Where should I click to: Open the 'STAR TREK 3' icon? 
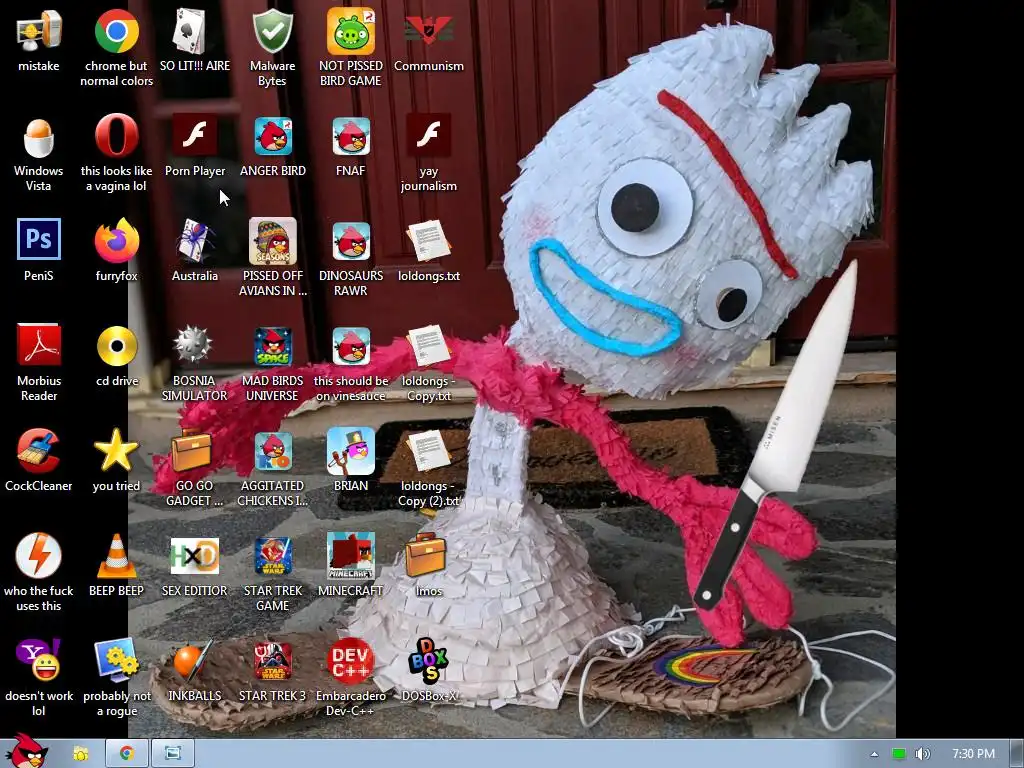[272, 661]
